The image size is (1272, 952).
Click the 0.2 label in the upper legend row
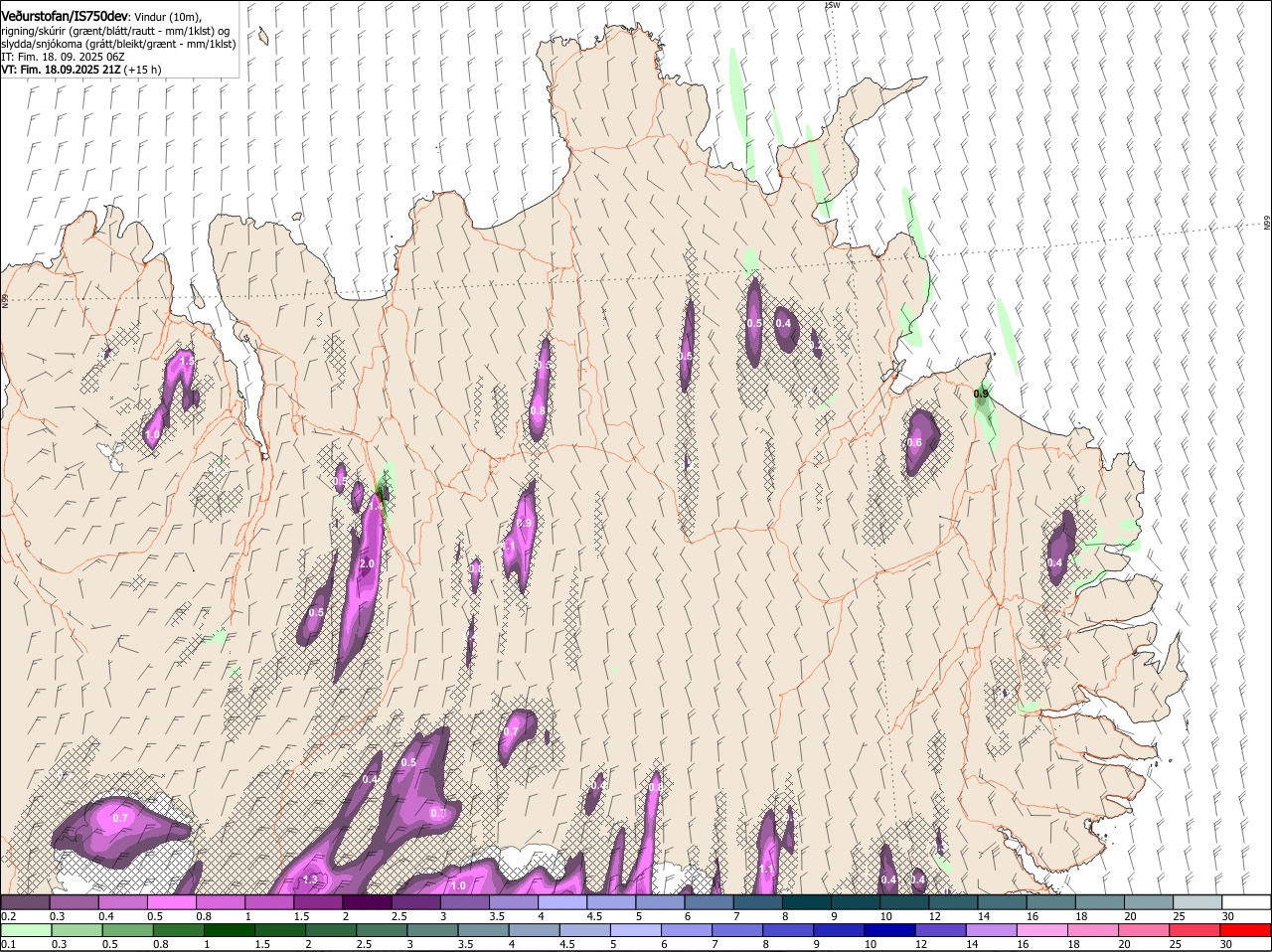(x=8, y=916)
